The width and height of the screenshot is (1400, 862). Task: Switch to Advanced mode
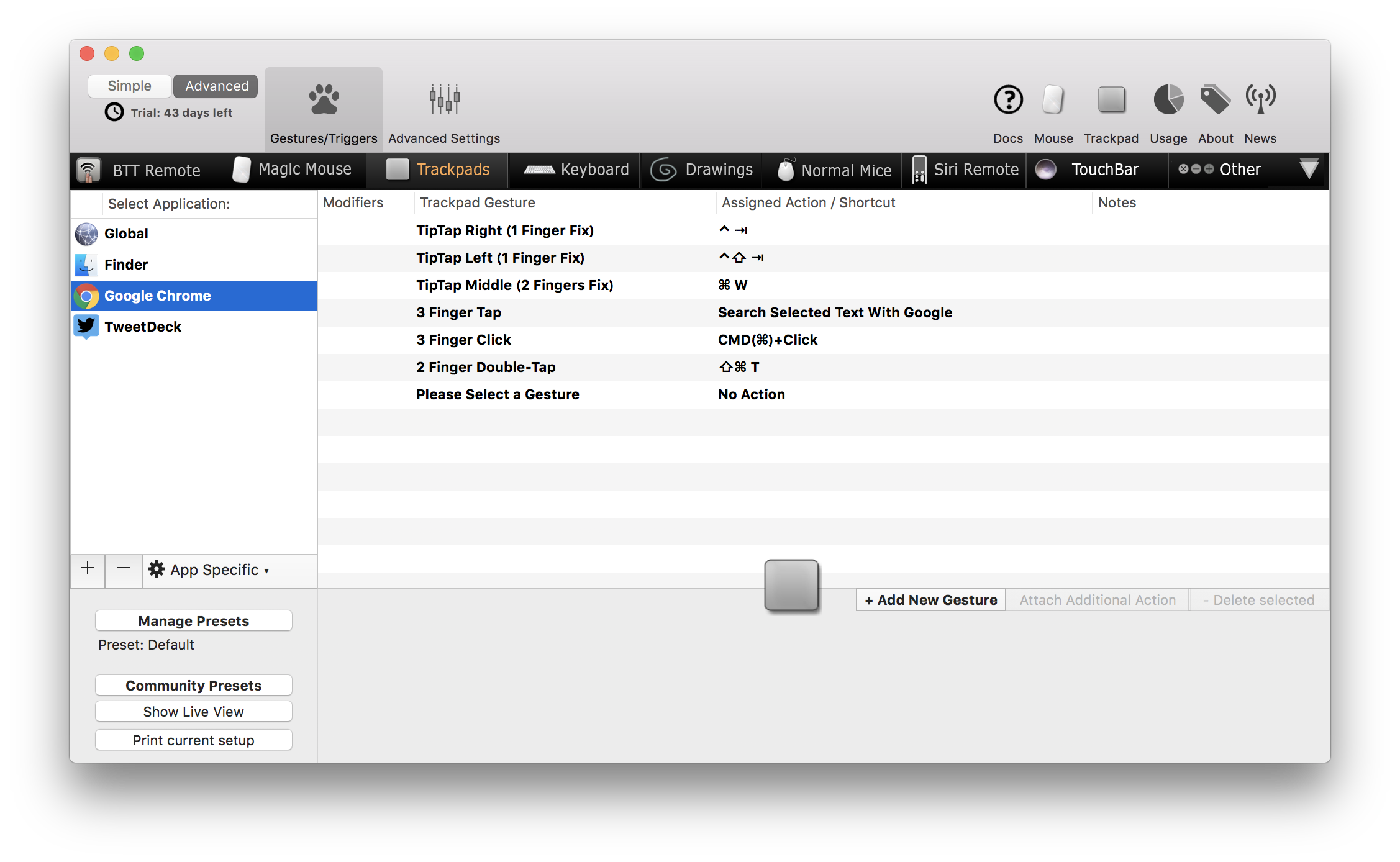pyautogui.click(x=216, y=86)
